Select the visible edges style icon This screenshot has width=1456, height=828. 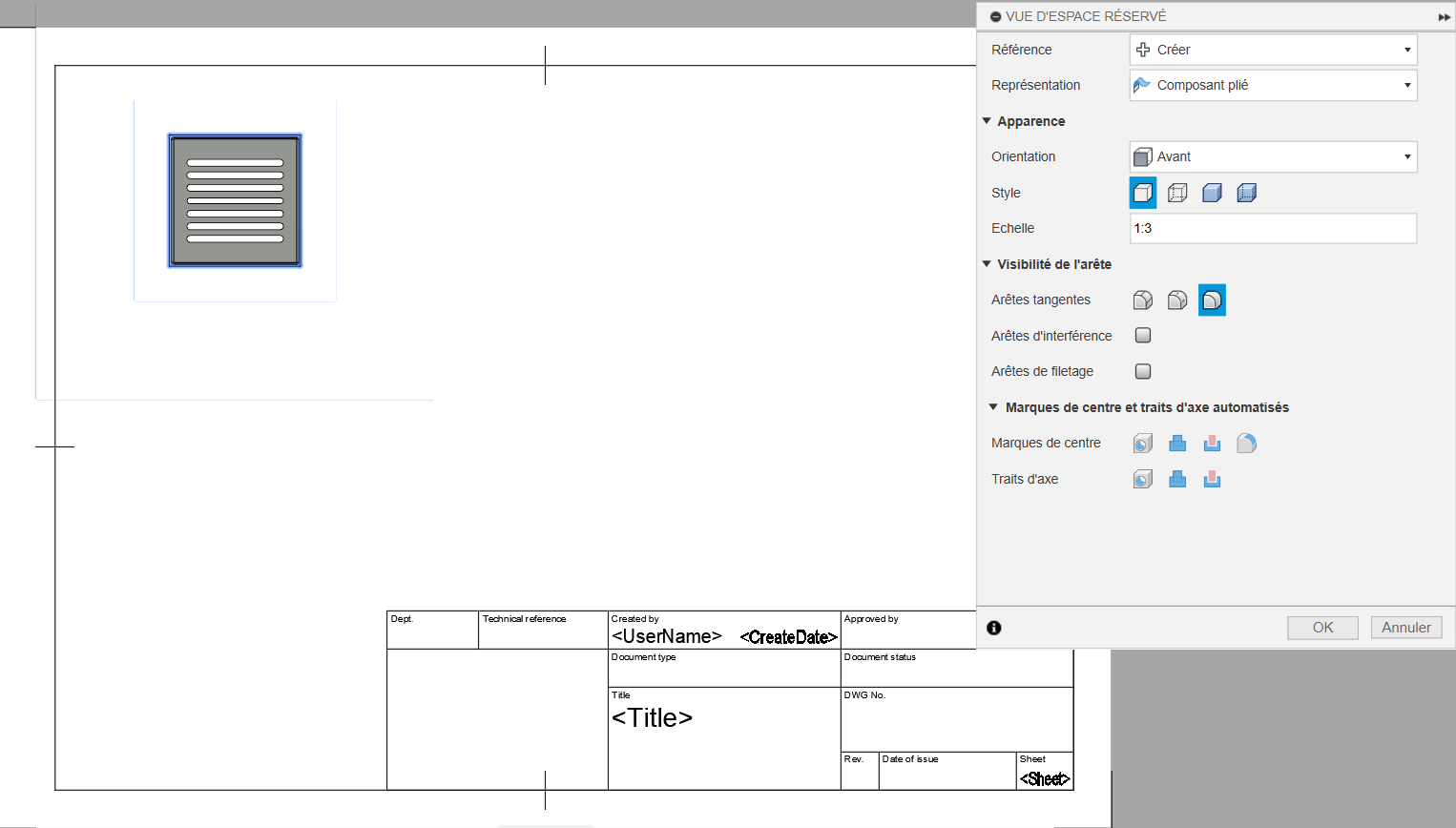1143,193
